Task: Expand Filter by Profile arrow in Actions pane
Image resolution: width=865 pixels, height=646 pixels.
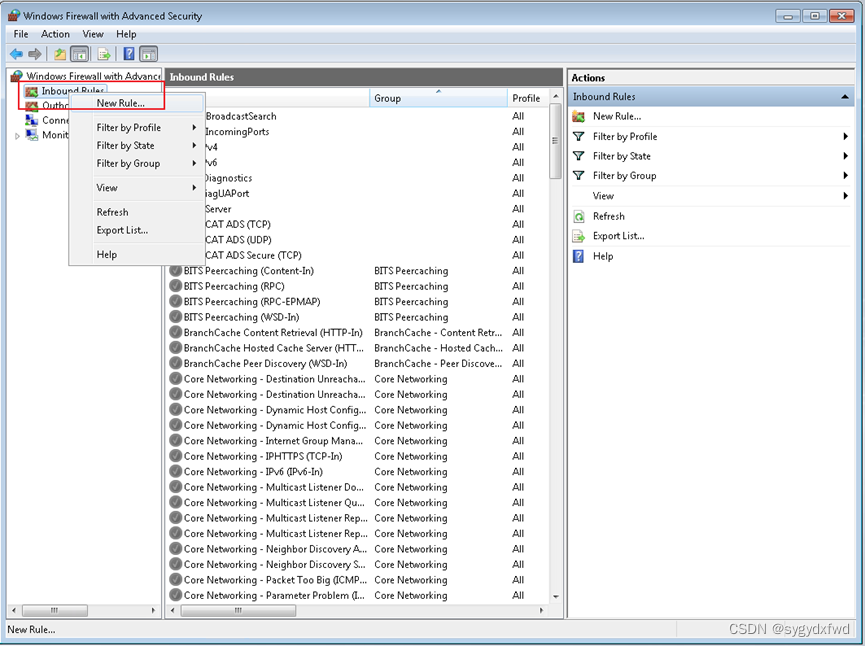Action: coord(845,136)
